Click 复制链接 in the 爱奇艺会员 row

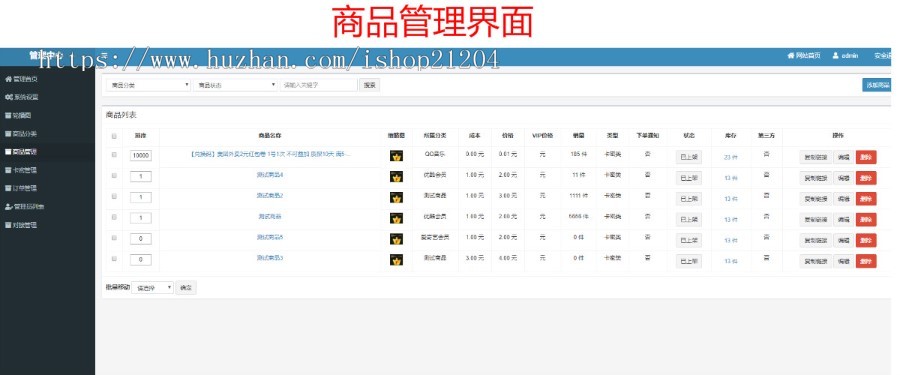coord(815,241)
